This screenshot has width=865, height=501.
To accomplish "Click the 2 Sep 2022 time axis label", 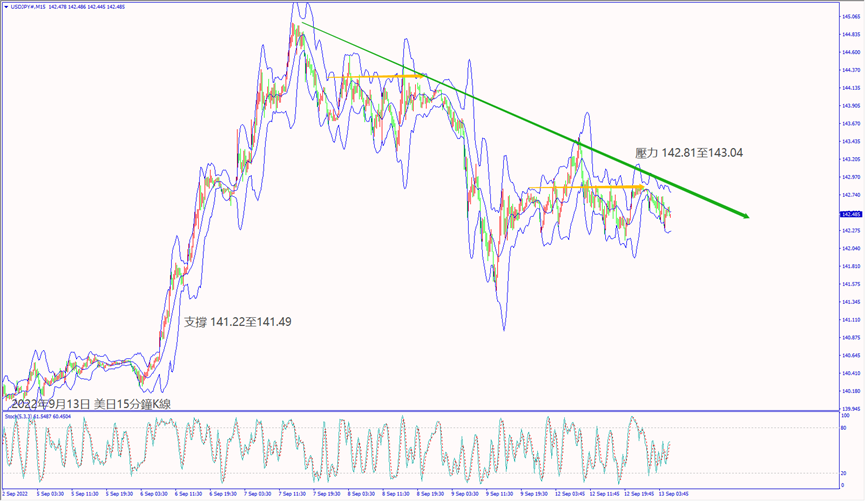I will point(16,494).
